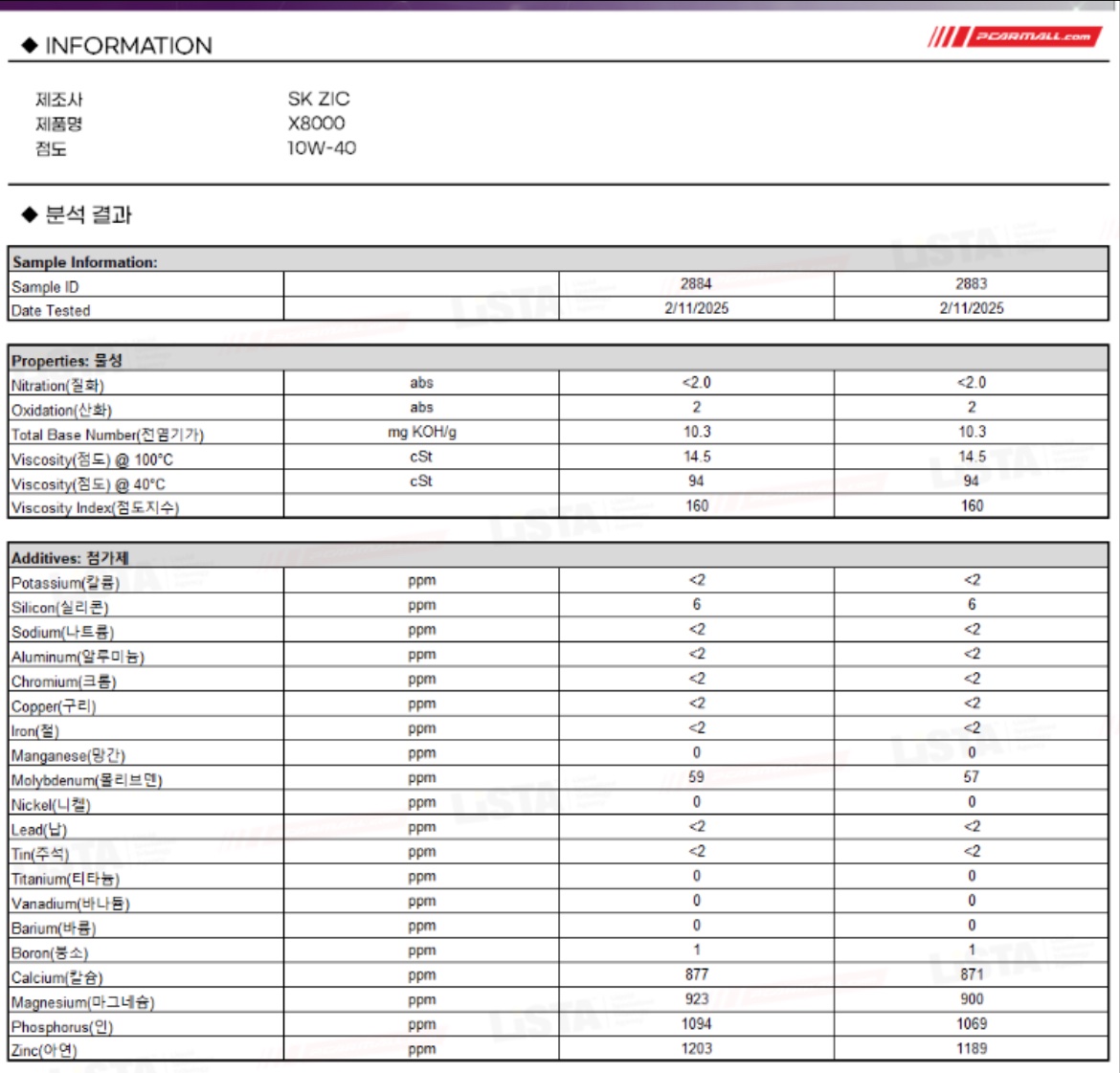This screenshot has height=1073, width=1120.
Task: Click the 제조사 label
Action: [59, 100]
